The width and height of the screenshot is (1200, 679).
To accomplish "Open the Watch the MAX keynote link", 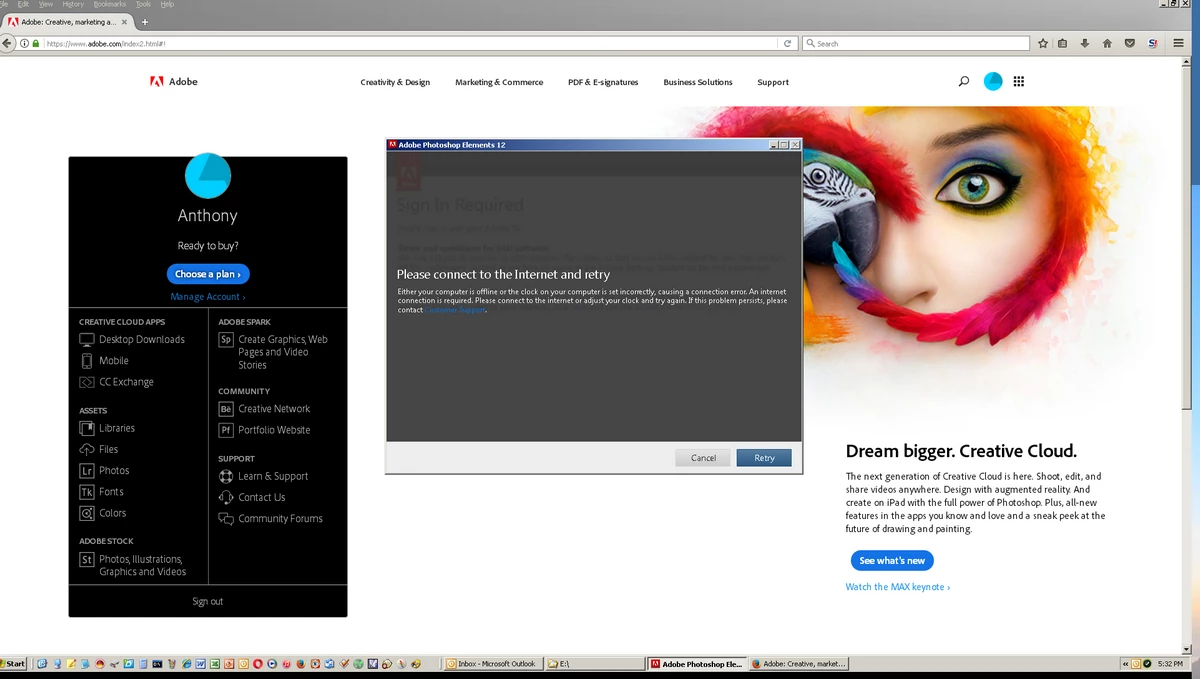I will coord(898,587).
